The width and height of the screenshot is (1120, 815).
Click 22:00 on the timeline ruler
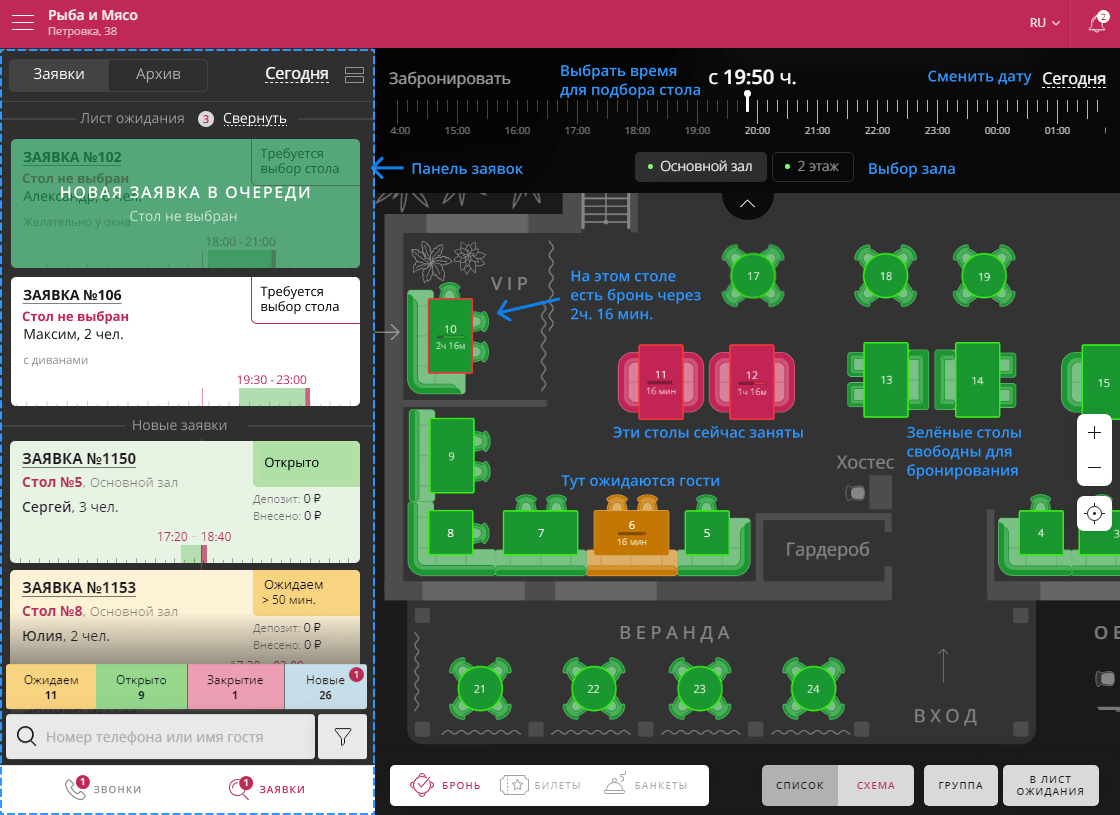(877, 131)
